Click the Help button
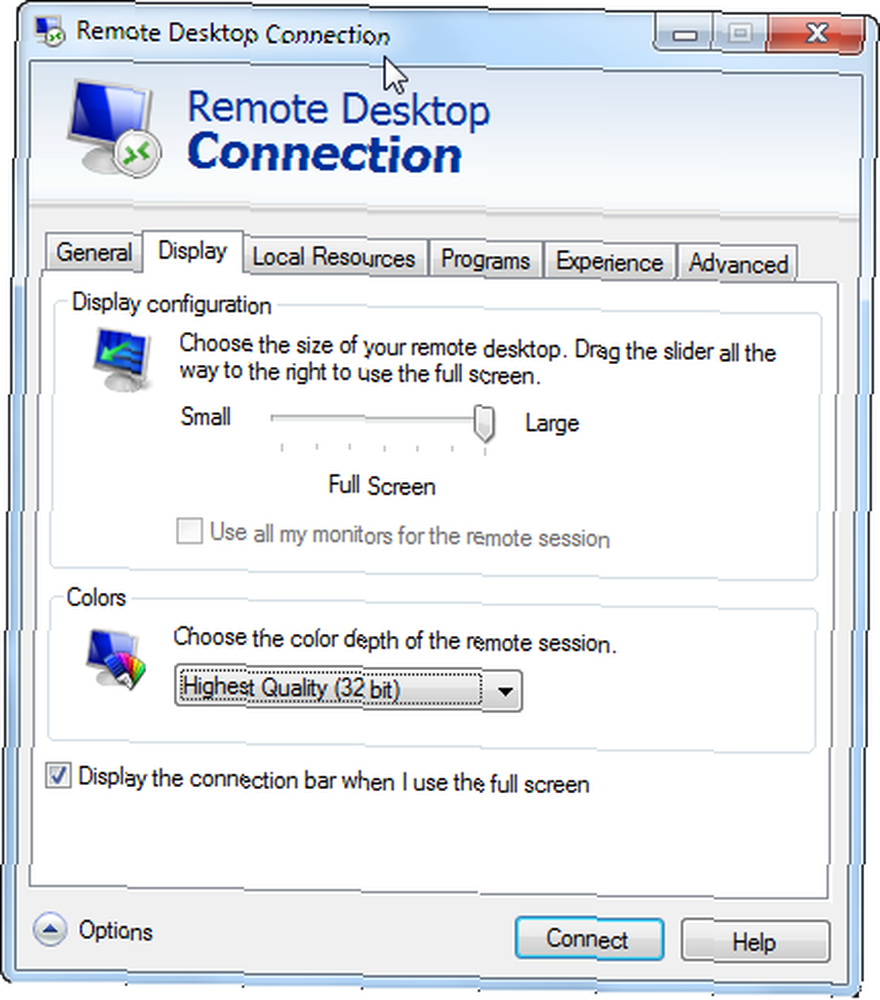The image size is (880, 1000). pos(755,941)
